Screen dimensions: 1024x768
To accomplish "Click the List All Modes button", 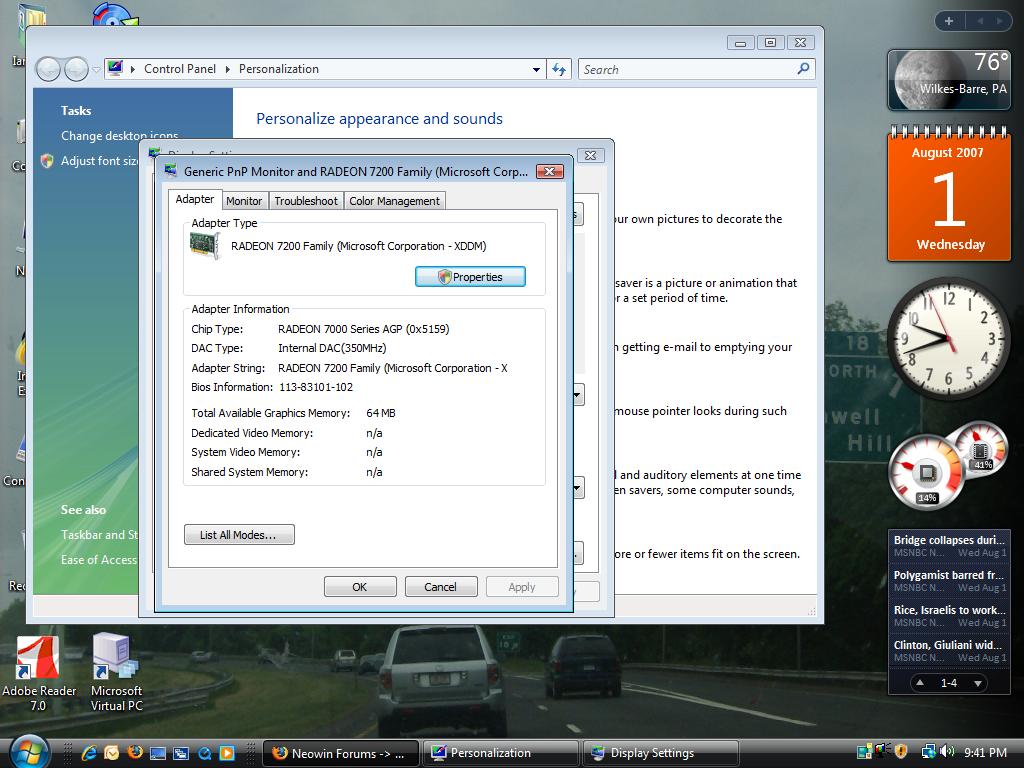I will coord(239,535).
